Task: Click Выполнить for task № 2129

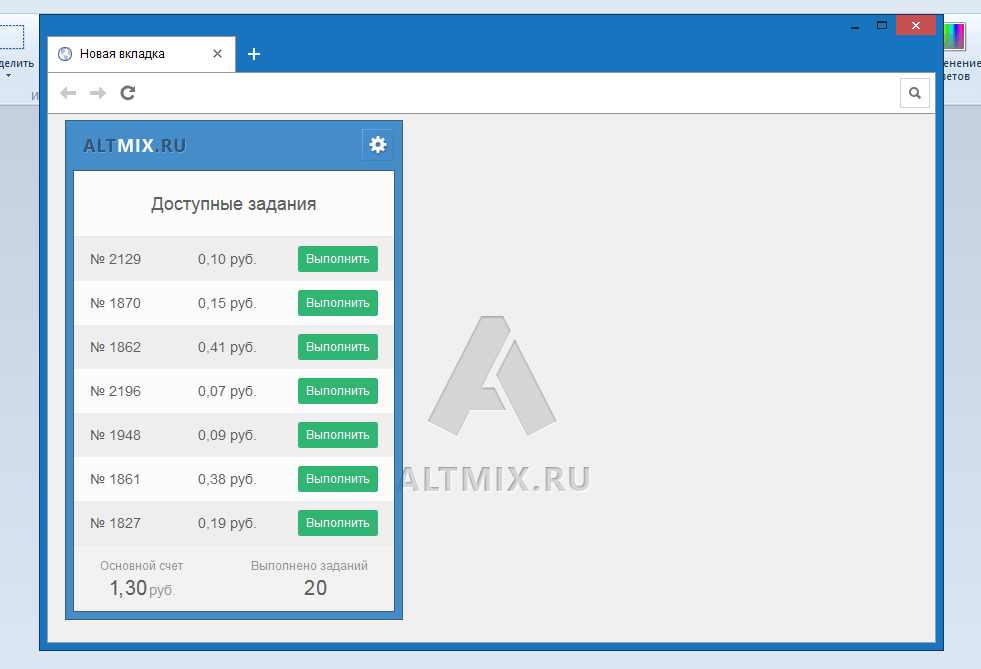Action: coord(338,259)
